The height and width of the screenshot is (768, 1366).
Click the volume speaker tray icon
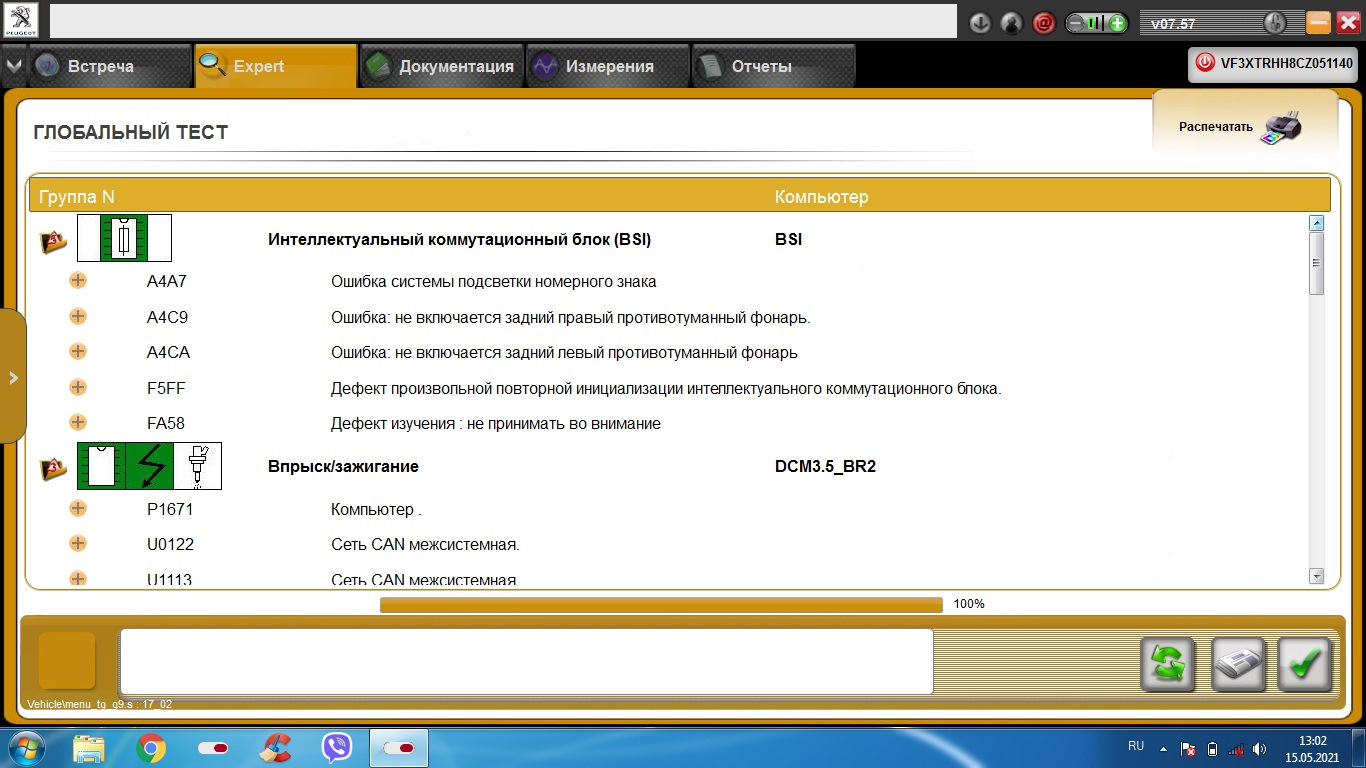(x=1259, y=748)
